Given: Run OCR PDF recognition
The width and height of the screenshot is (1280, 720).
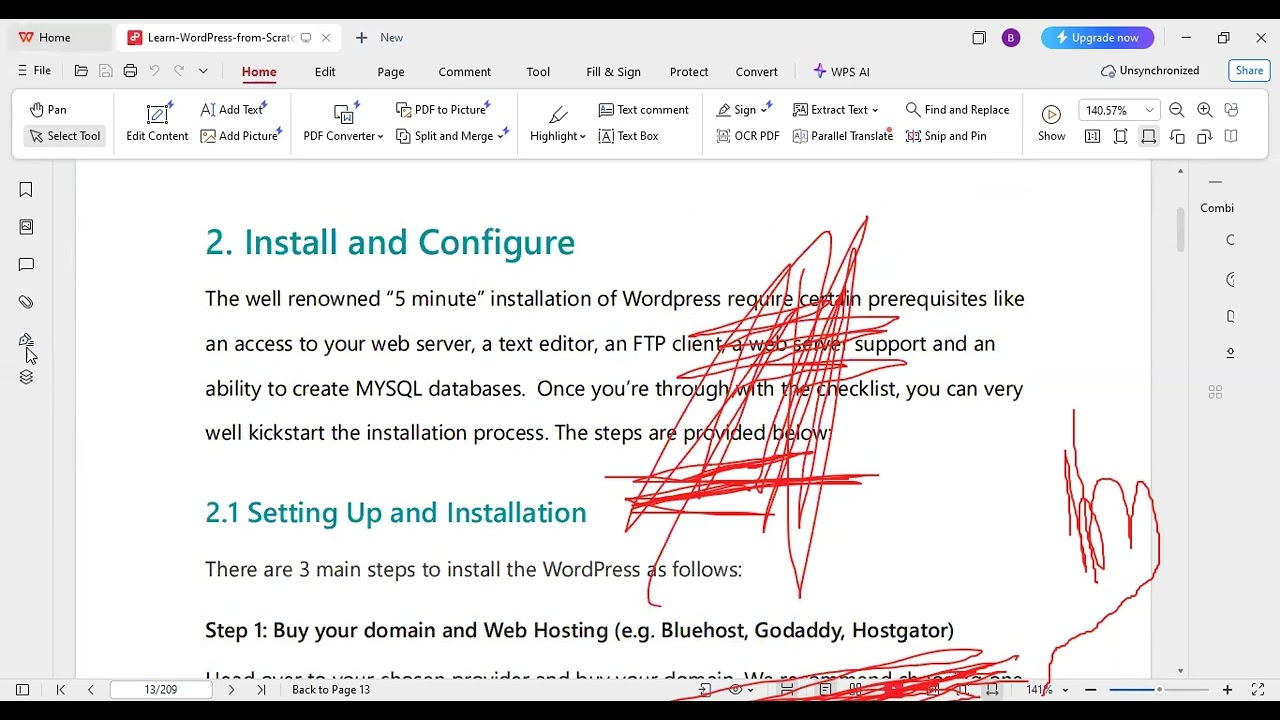Looking at the screenshot, I should tap(748, 136).
